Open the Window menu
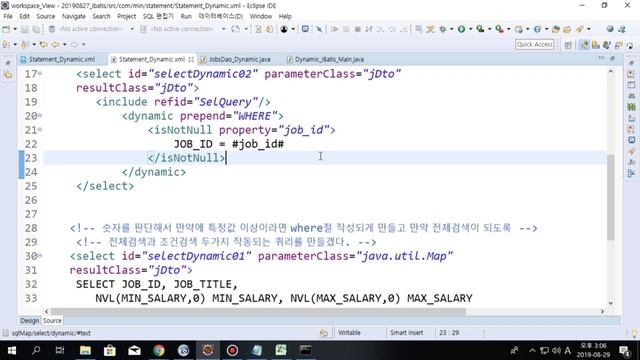 pyautogui.click(x=260, y=16)
